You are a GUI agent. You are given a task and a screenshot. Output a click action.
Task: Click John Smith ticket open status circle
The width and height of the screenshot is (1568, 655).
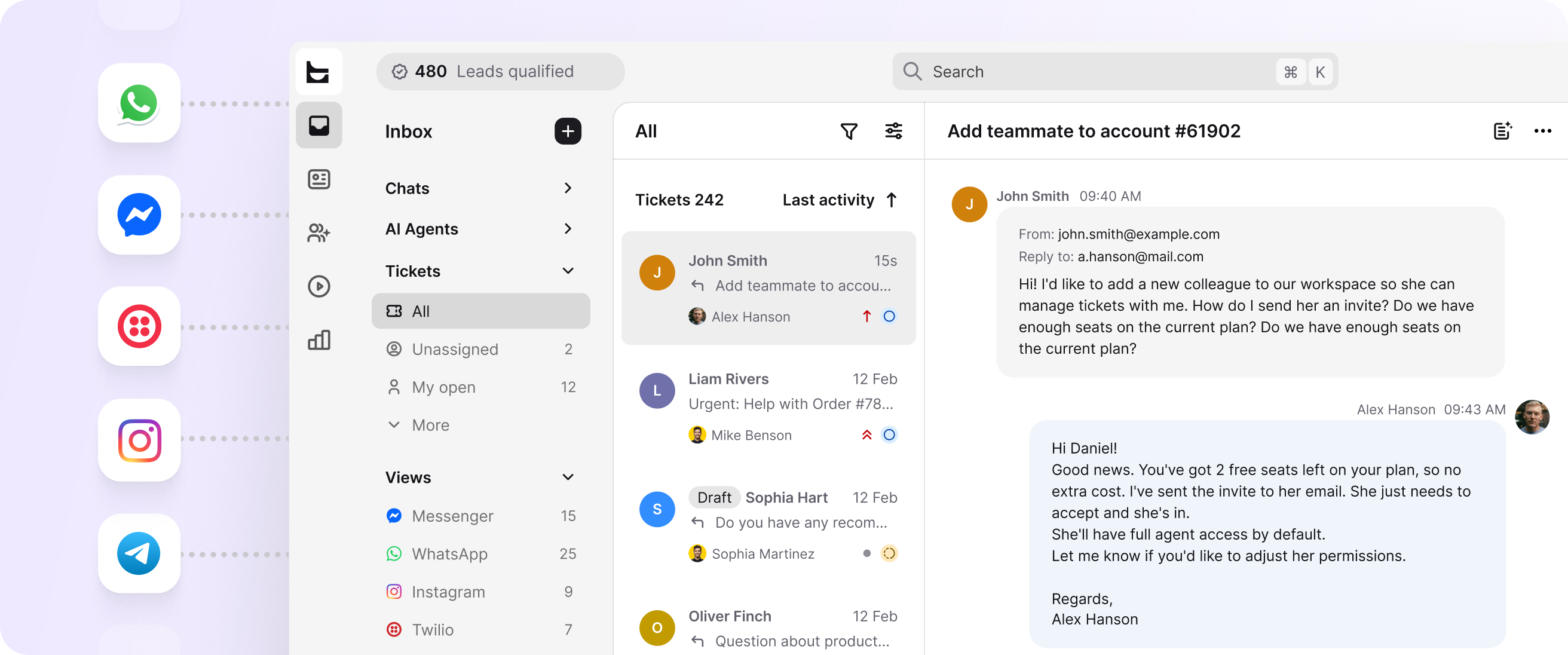[x=889, y=317]
